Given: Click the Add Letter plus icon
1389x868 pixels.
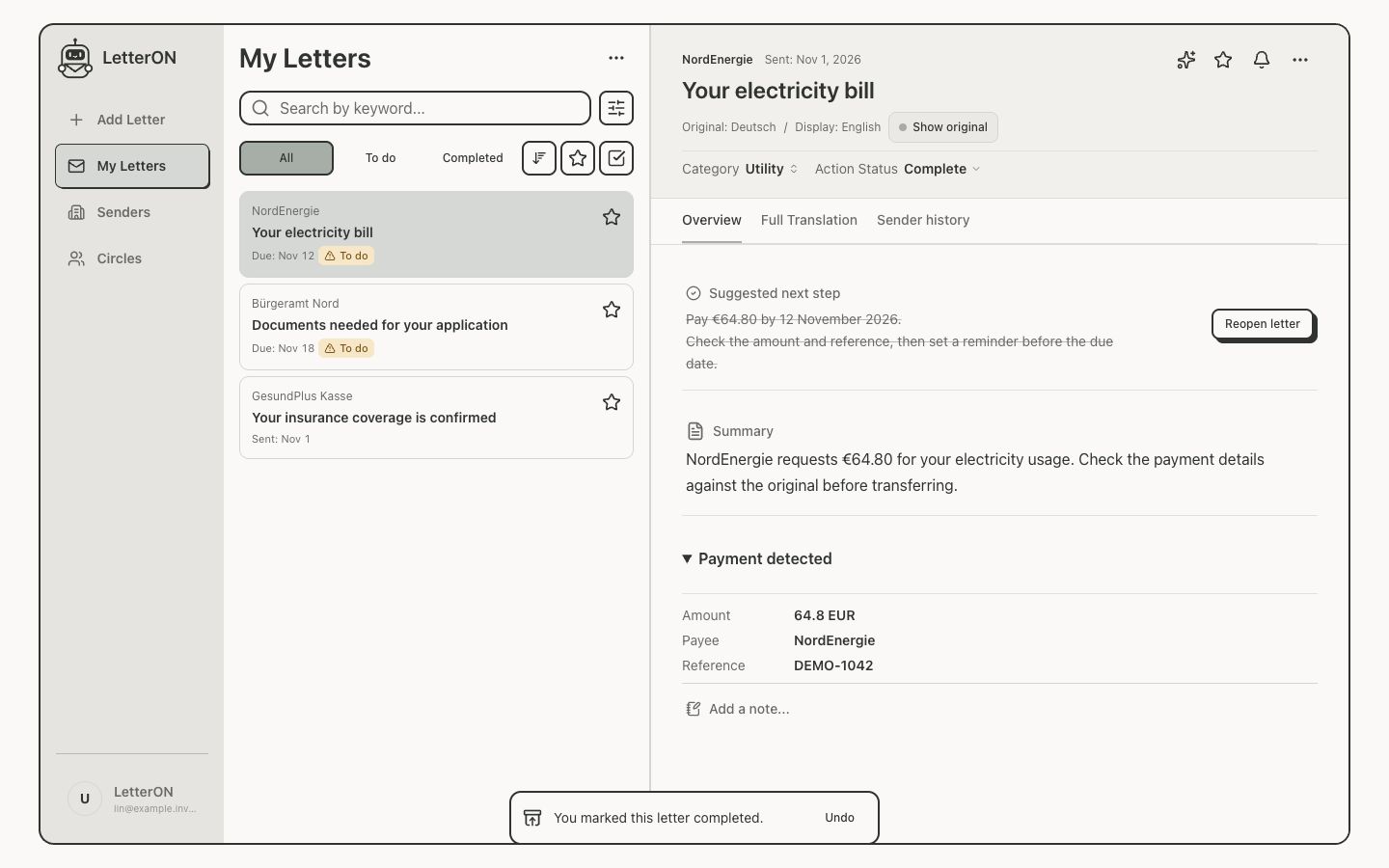Looking at the screenshot, I should pos(76,120).
